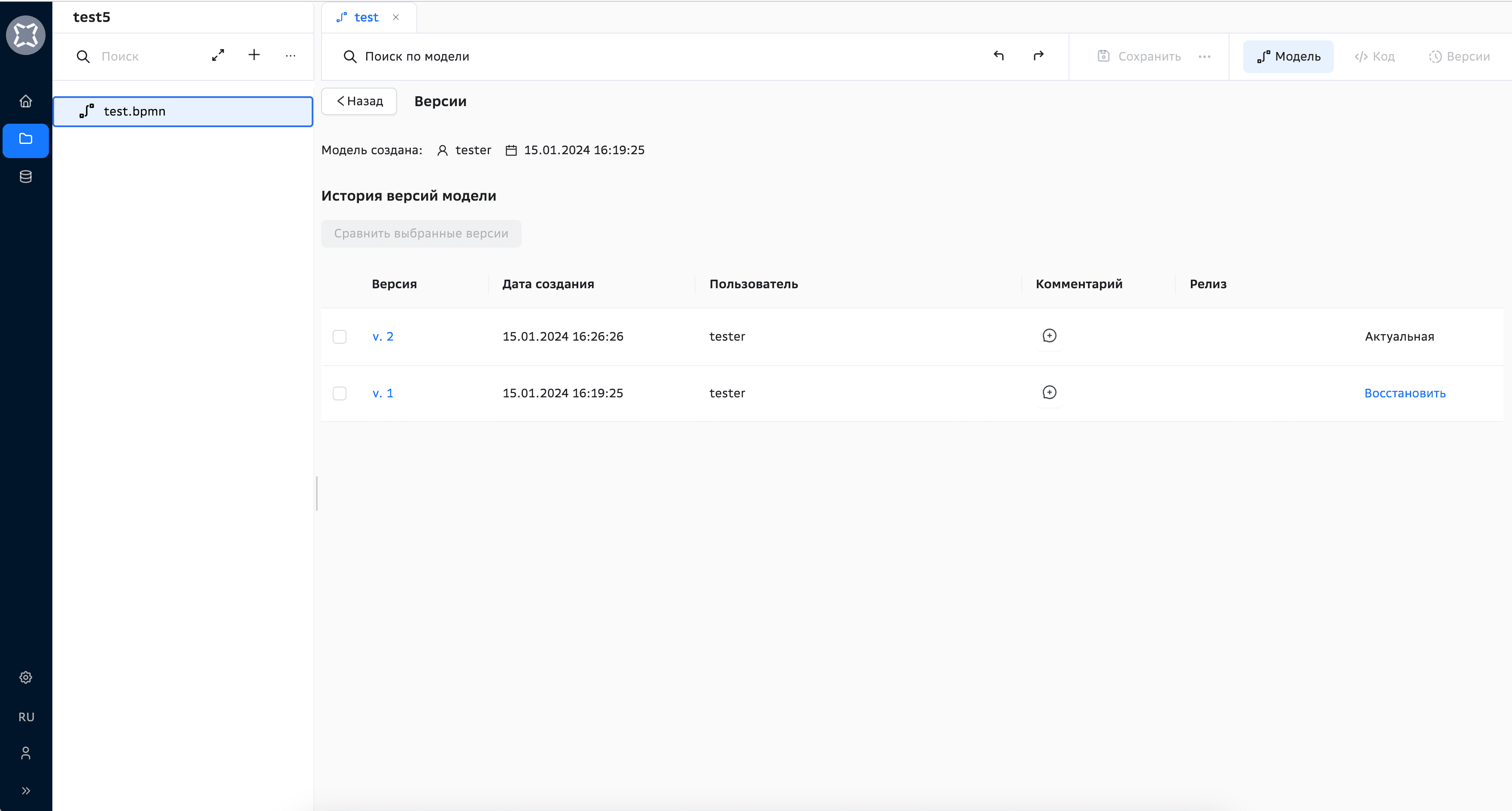Click the redo arrow icon
The width and height of the screenshot is (1512, 811).
(1038, 56)
